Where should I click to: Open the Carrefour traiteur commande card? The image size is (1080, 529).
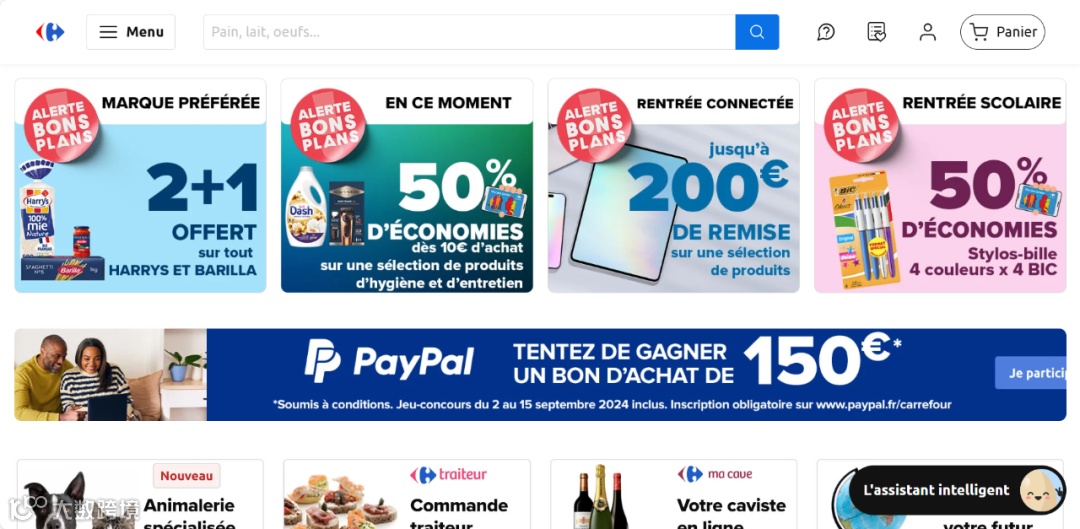click(407, 495)
